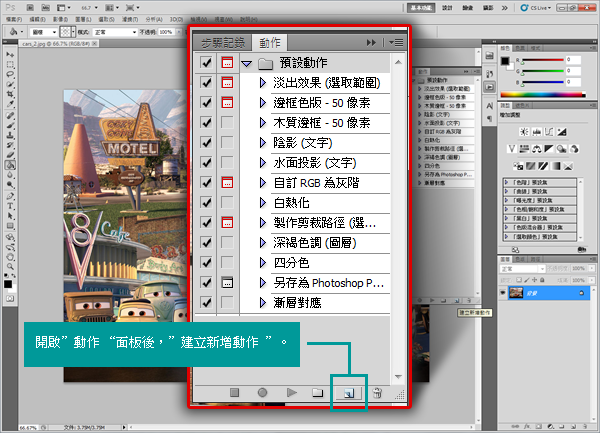Expand the 深褐色調 (圖層) action triangle

[262, 243]
